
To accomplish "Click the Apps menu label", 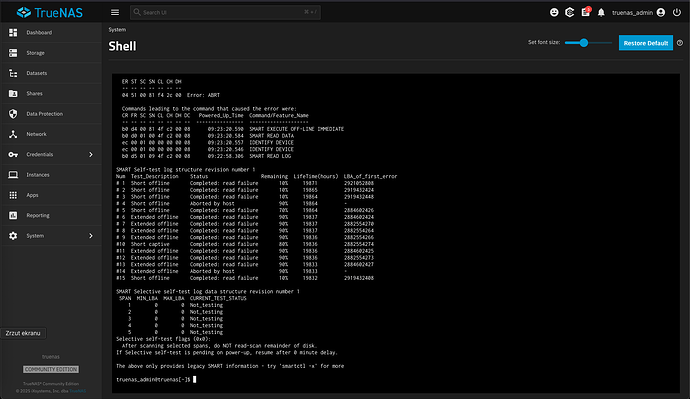I will 32,195.
